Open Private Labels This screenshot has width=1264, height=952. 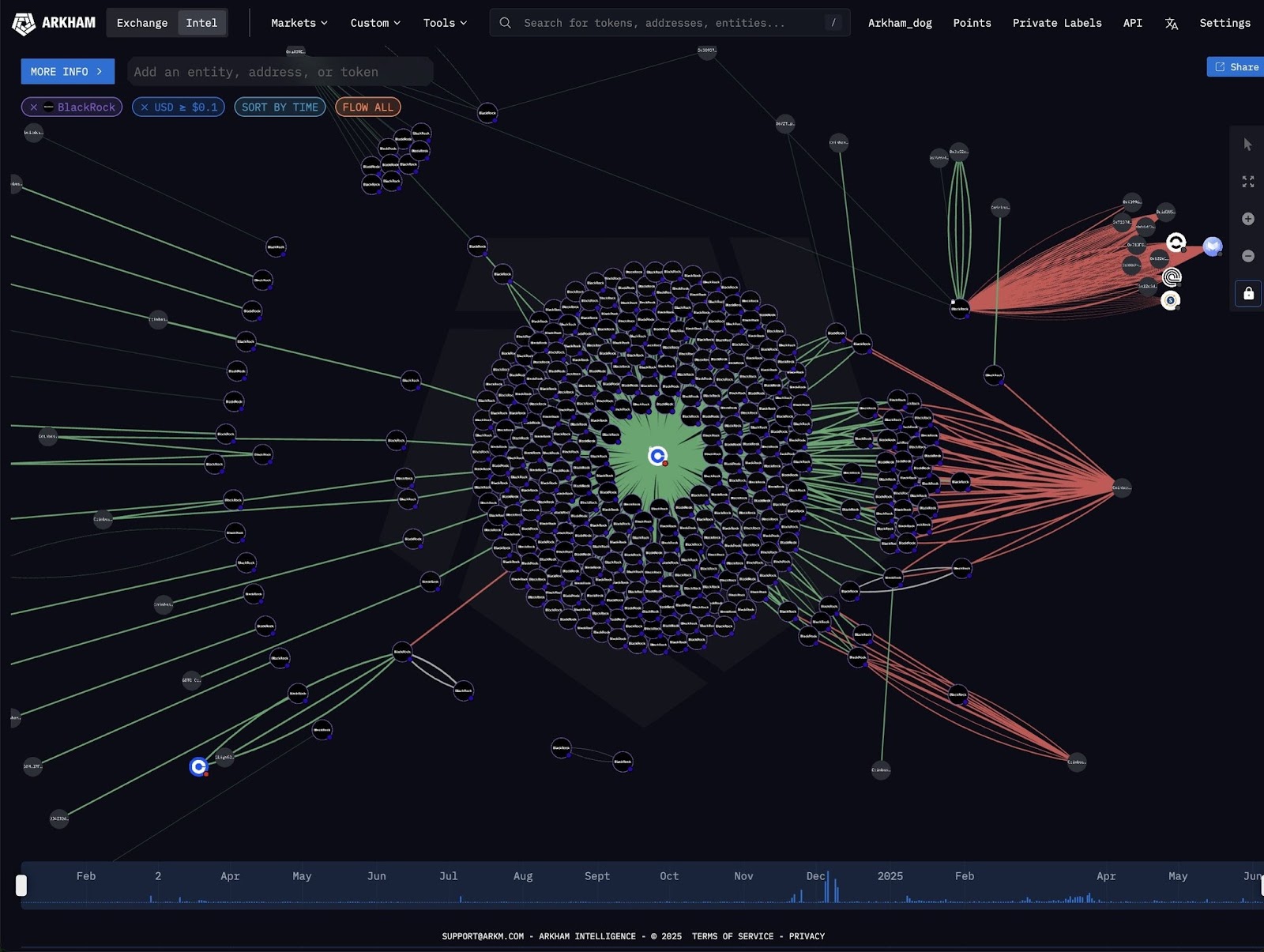click(x=1057, y=23)
